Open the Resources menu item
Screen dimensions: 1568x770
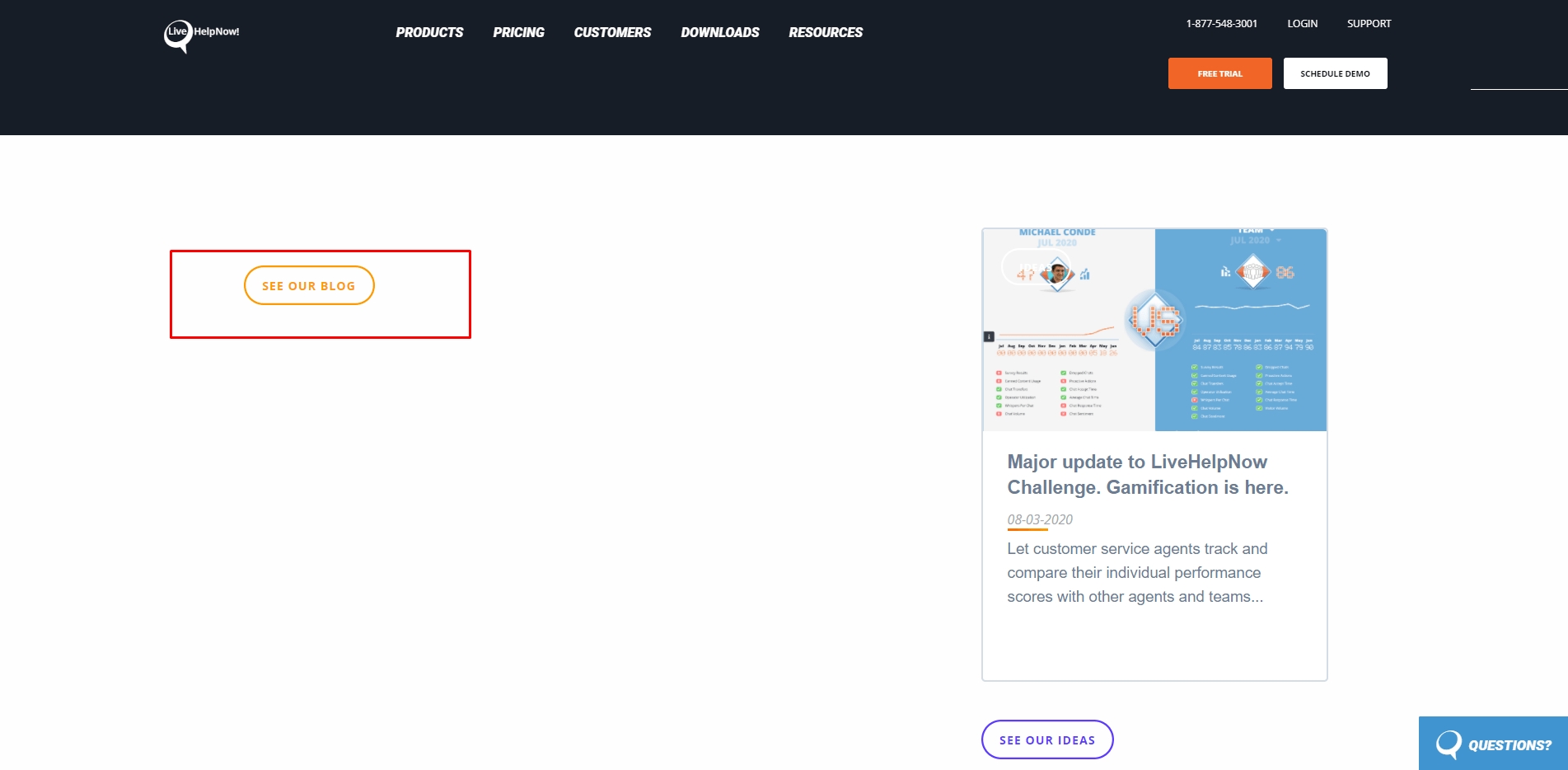tap(826, 32)
